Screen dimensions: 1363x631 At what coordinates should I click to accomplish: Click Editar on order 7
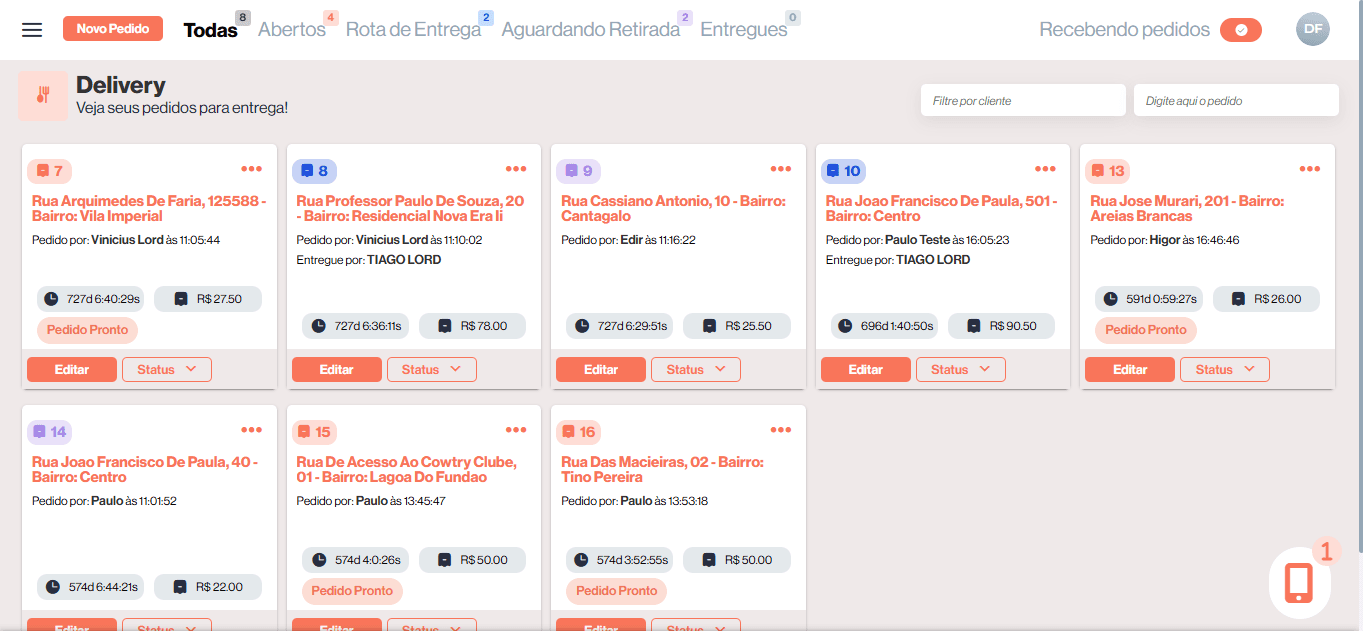(x=72, y=370)
